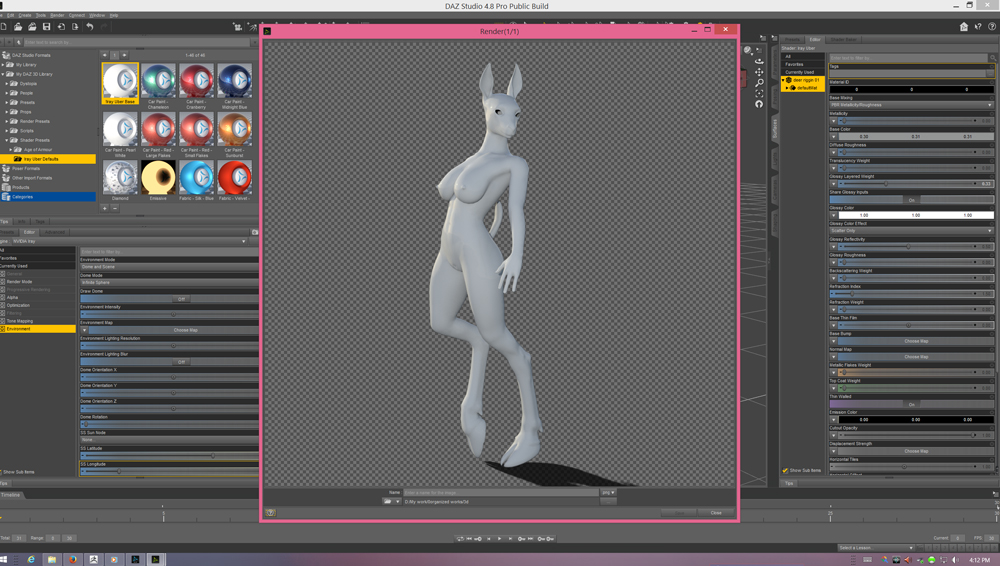
Task: Click the Save file toolbar icon
Action: pos(46,27)
